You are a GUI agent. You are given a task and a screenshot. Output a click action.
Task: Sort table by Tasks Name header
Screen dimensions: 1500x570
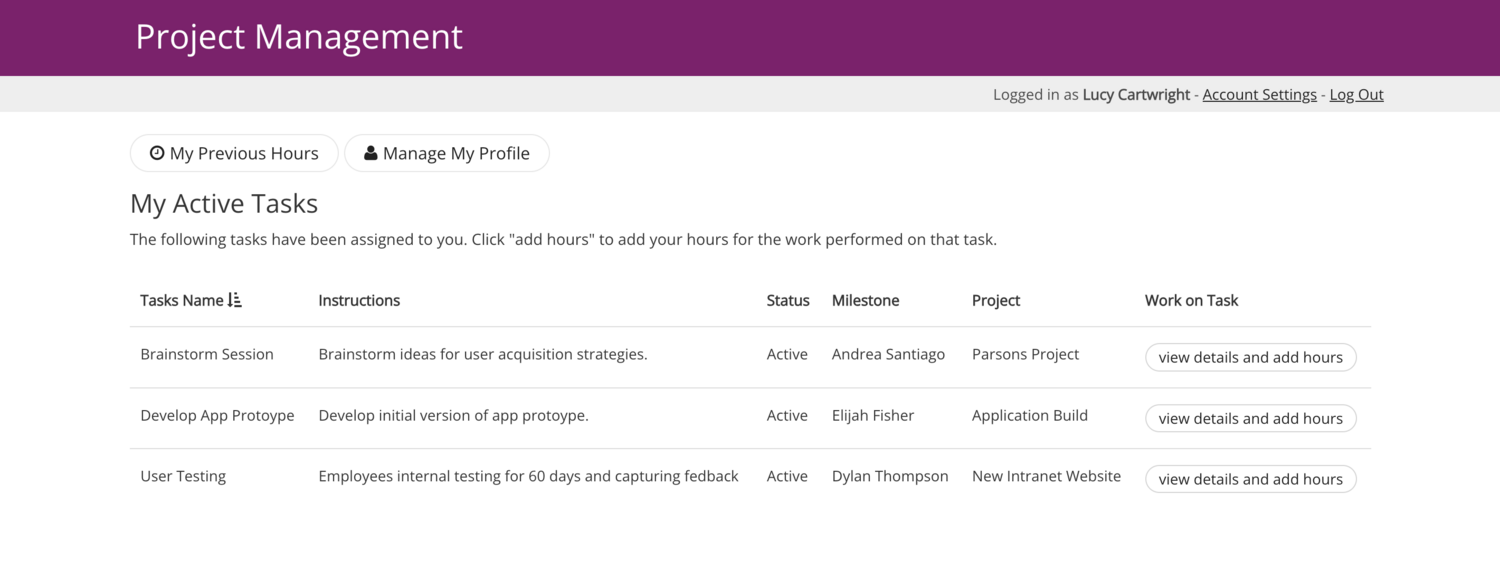[x=182, y=300]
